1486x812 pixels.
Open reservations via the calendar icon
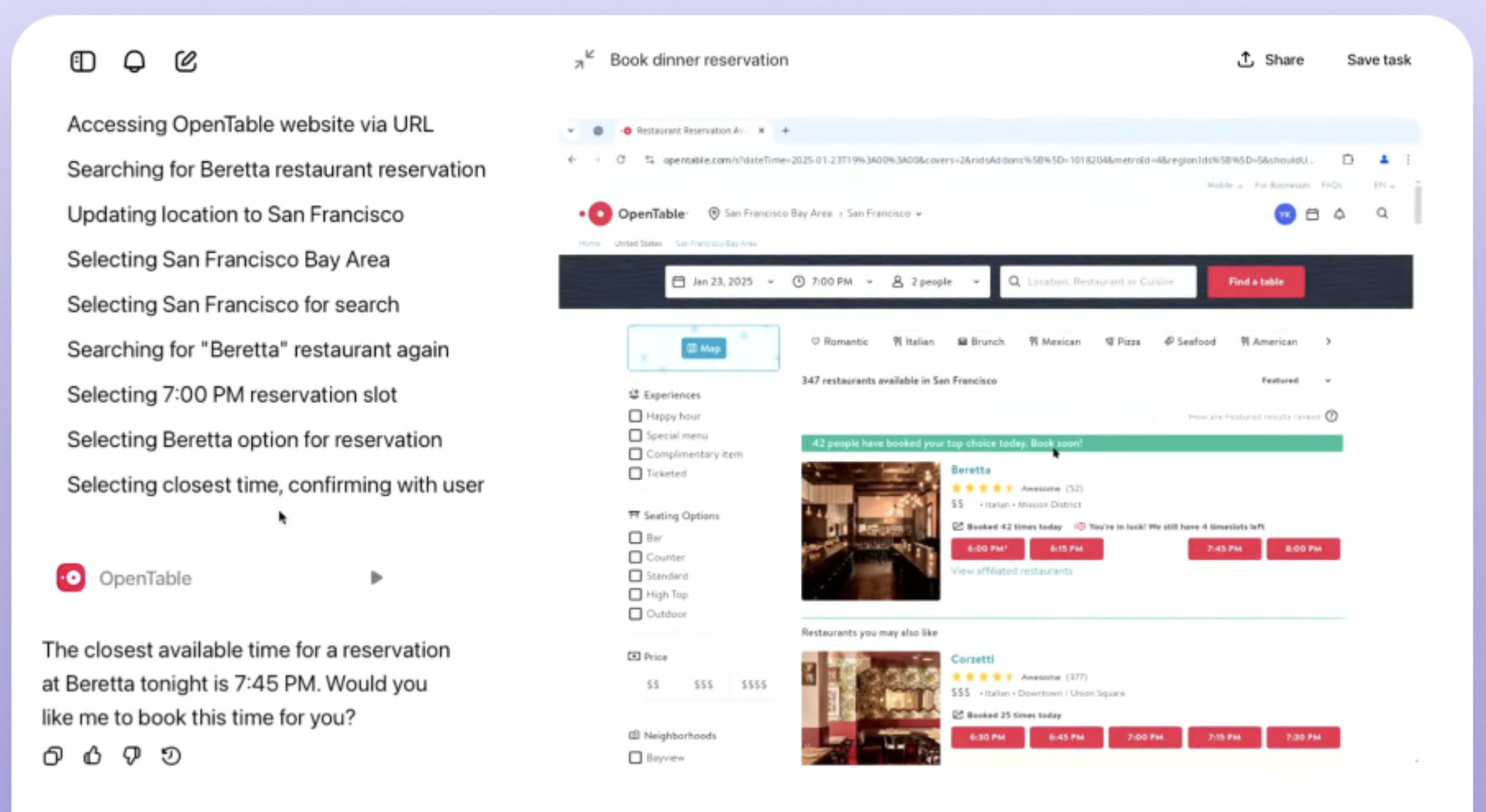(x=1313, y=214)
